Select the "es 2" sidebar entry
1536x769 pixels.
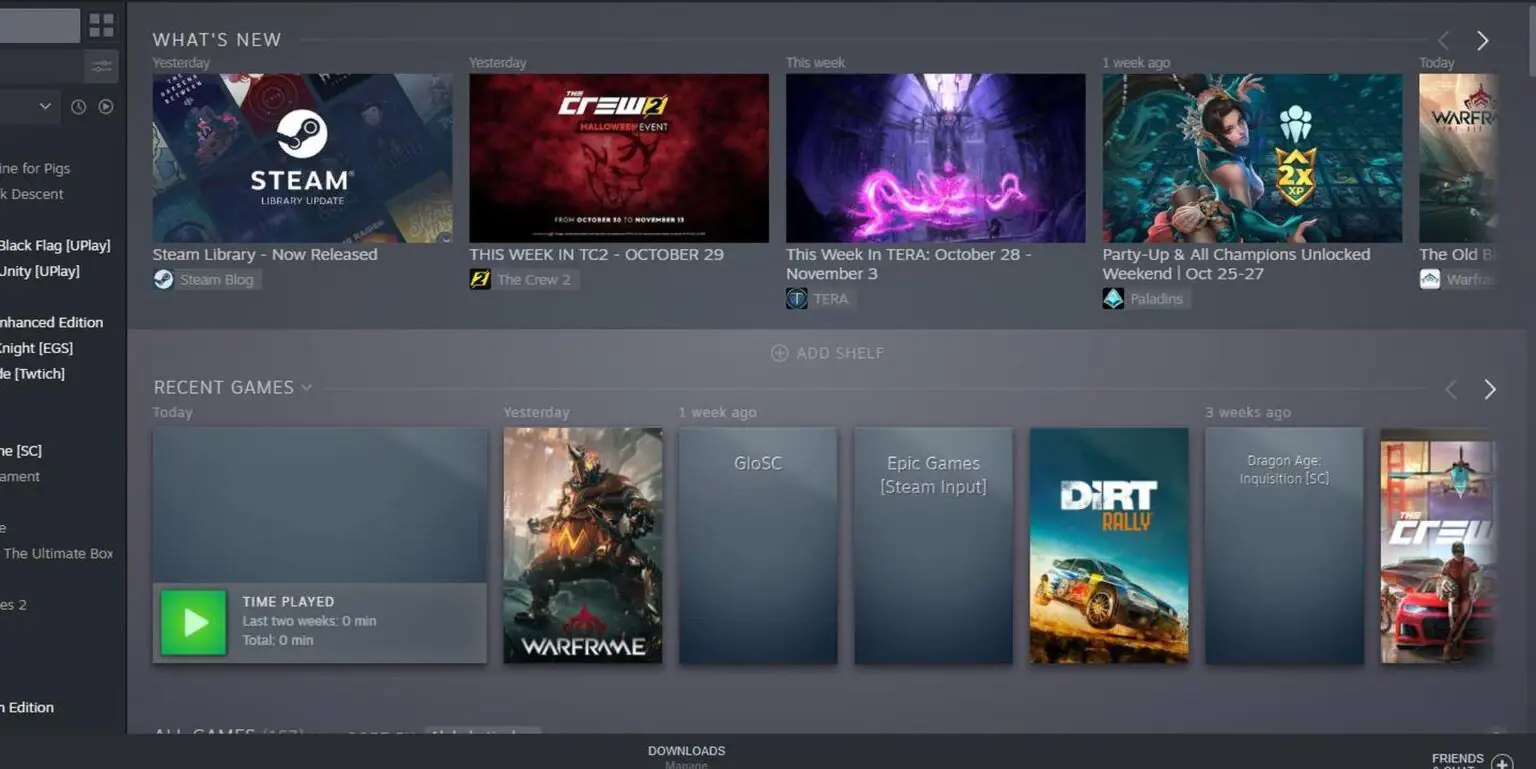pyautogui.click(x=14, y=605)
